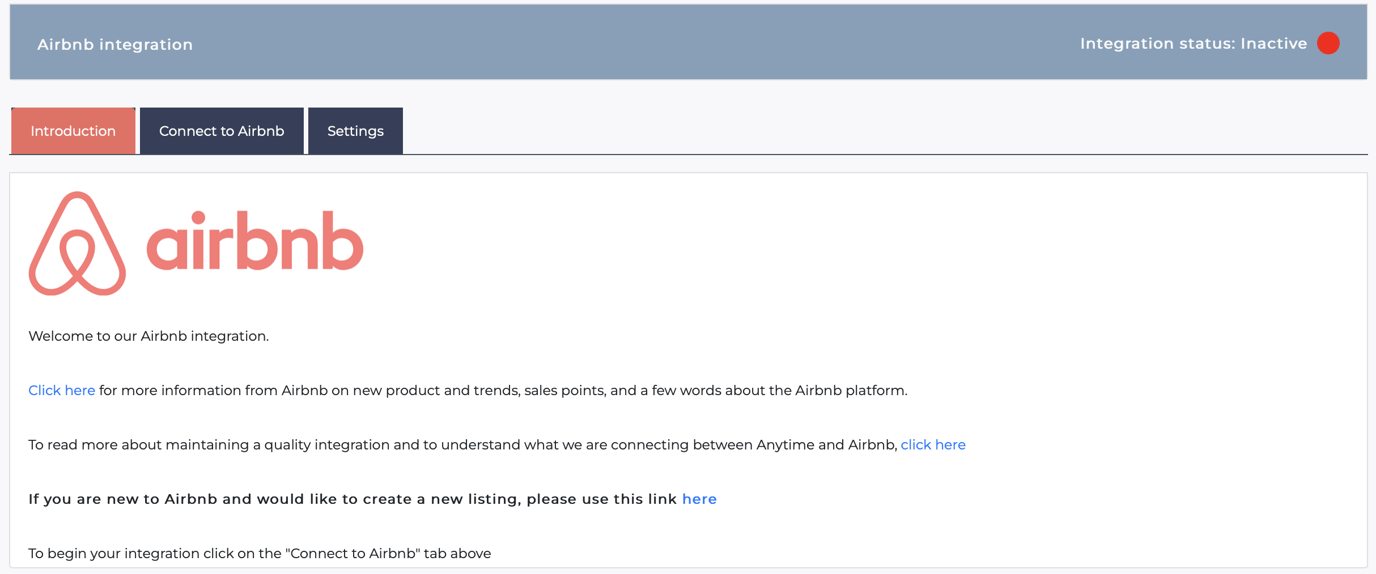The width and height of the screenshot is (1376, 574).
Task: Click the 'To begin your integration' instruction line
Action: [259, 553]
